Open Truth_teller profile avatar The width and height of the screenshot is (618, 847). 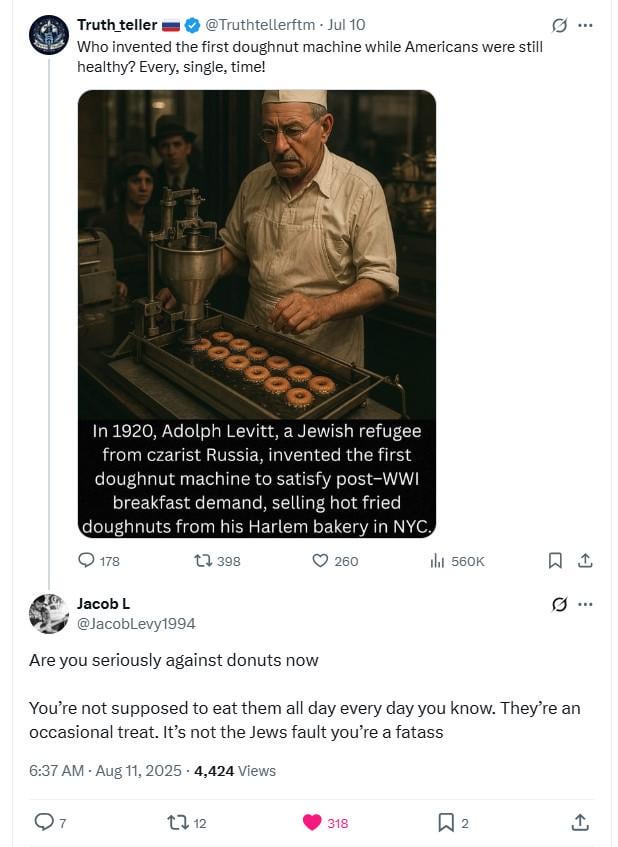[49, 35]
